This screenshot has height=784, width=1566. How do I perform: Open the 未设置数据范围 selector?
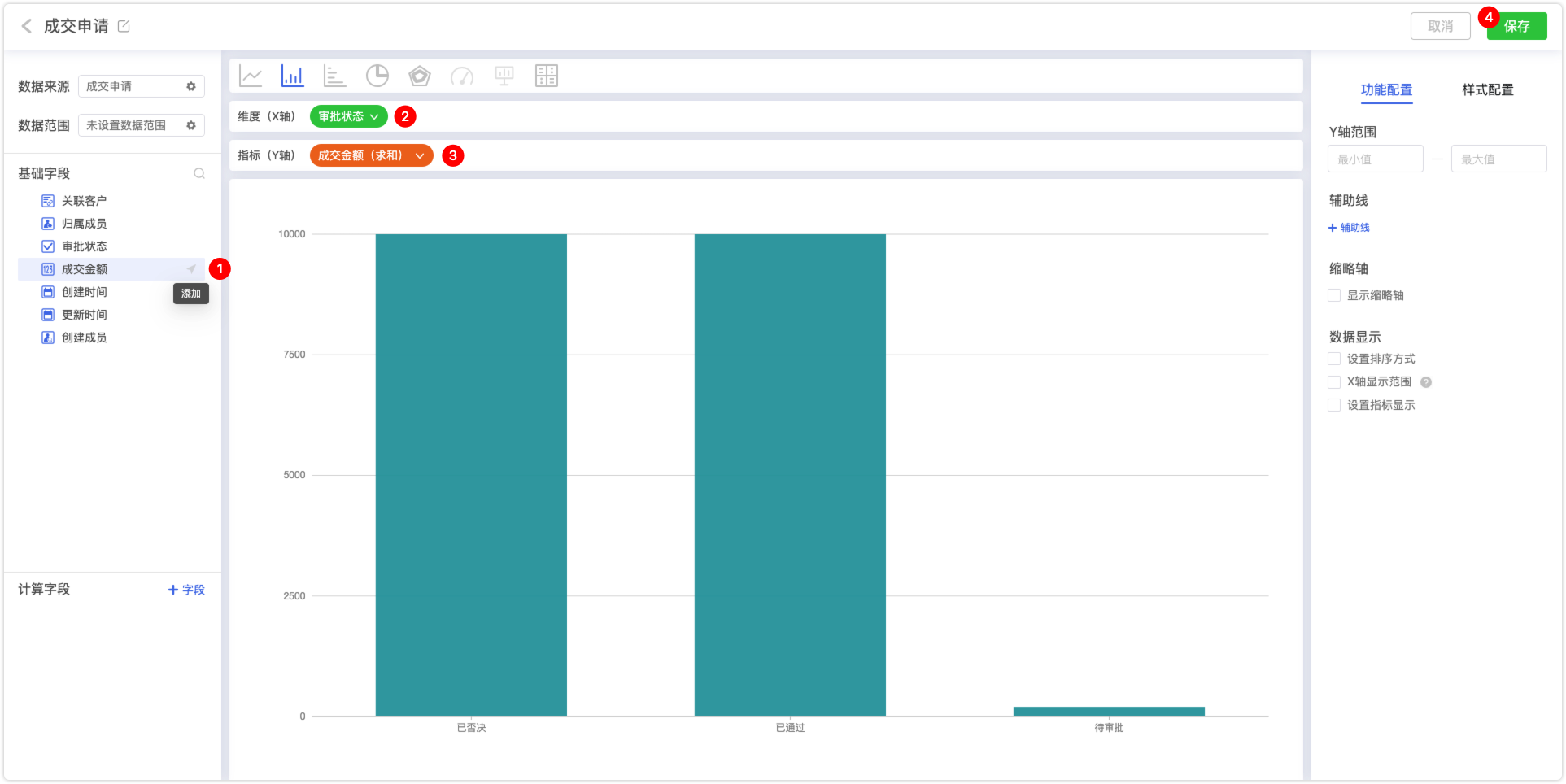click(141, 125)
